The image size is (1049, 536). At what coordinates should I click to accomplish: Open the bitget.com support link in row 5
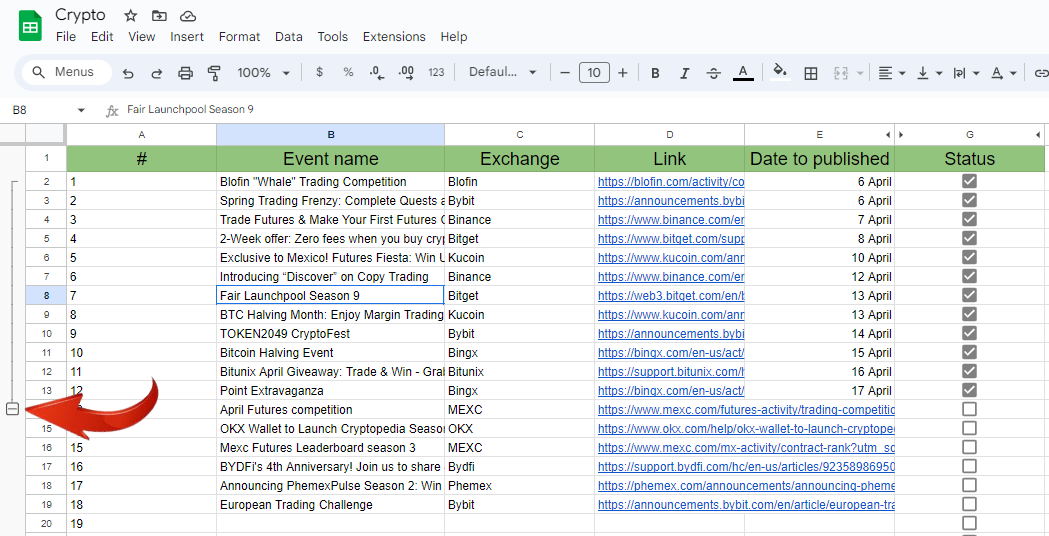point(670,238)
